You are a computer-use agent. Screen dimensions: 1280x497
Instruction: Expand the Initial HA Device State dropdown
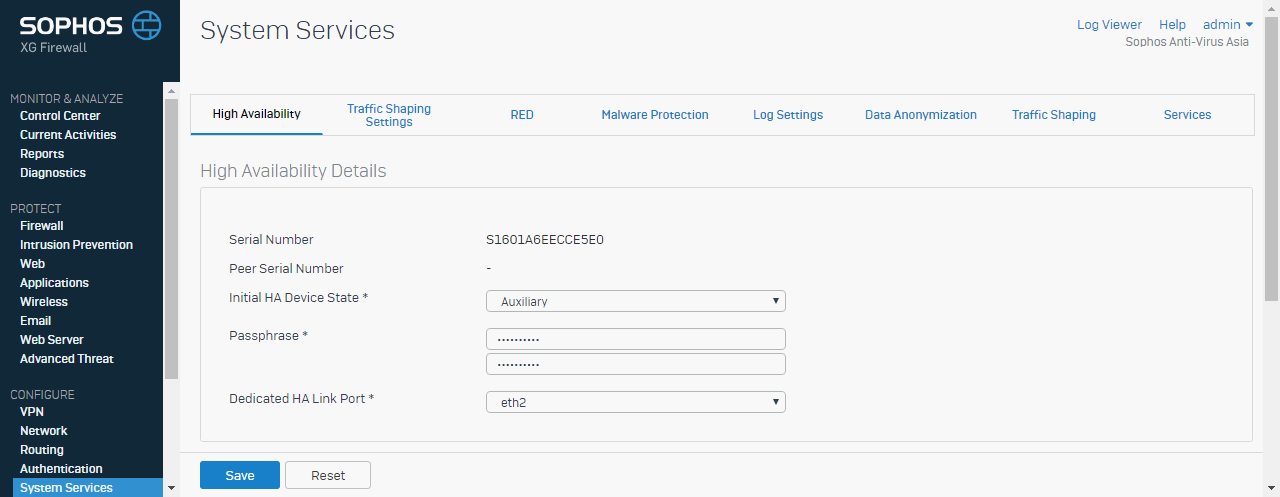pos(636,301)
